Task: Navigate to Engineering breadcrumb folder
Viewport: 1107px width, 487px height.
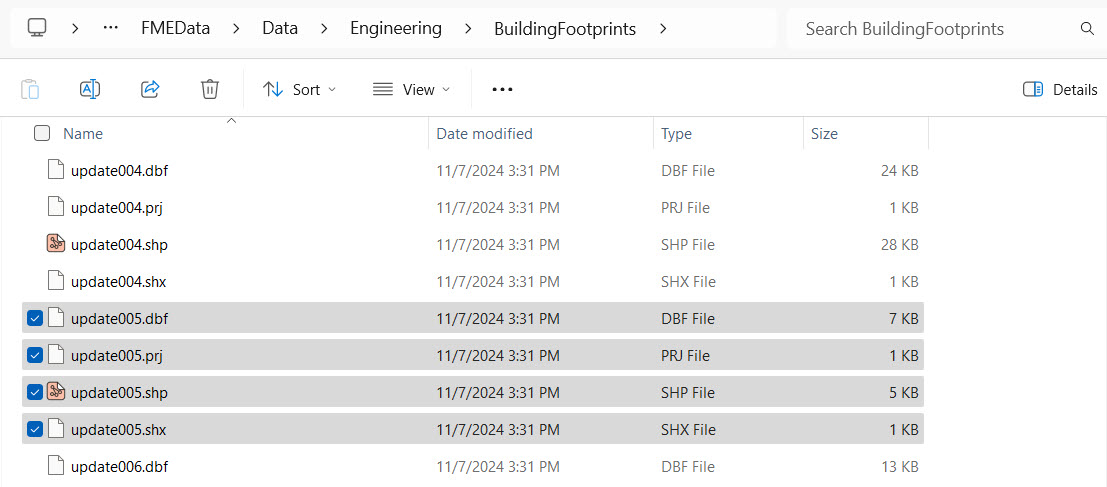Action: (396, 29)
